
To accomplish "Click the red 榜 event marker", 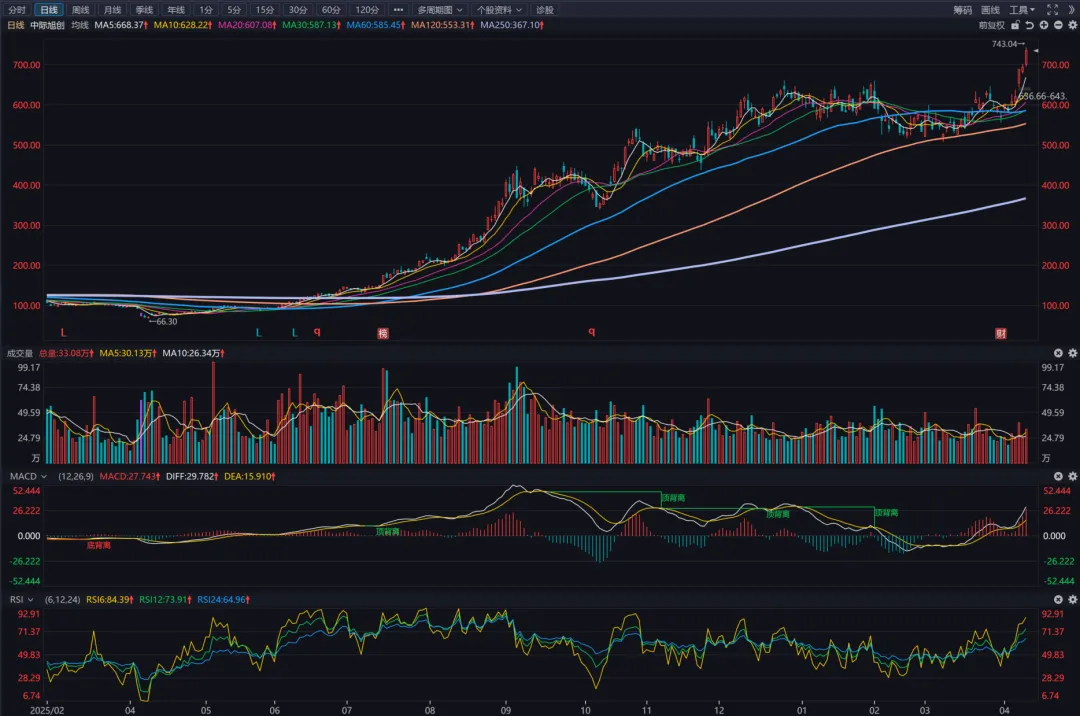I will click(383, 333).
